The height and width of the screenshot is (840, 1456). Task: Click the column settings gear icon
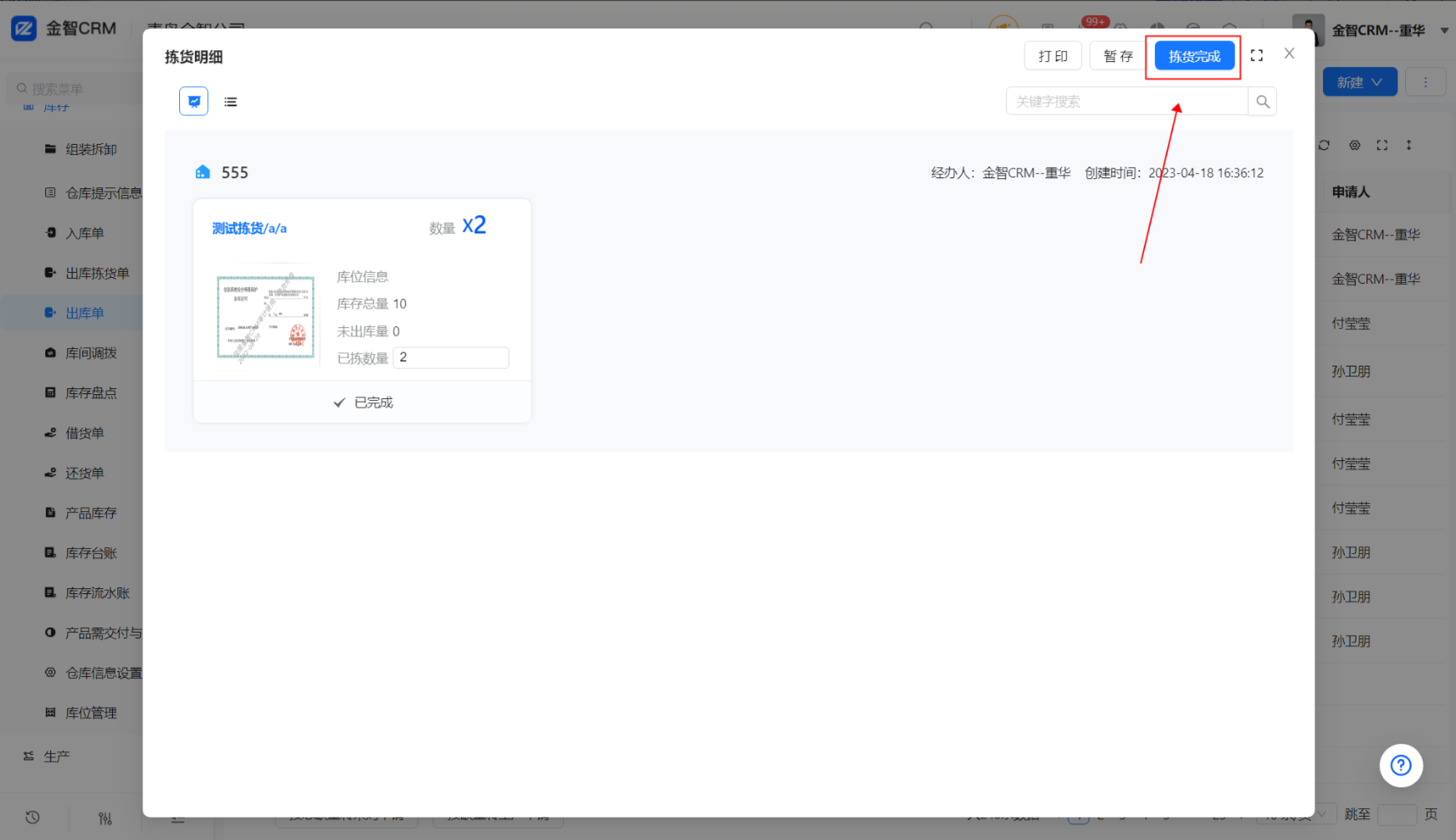click(1355, 145)
